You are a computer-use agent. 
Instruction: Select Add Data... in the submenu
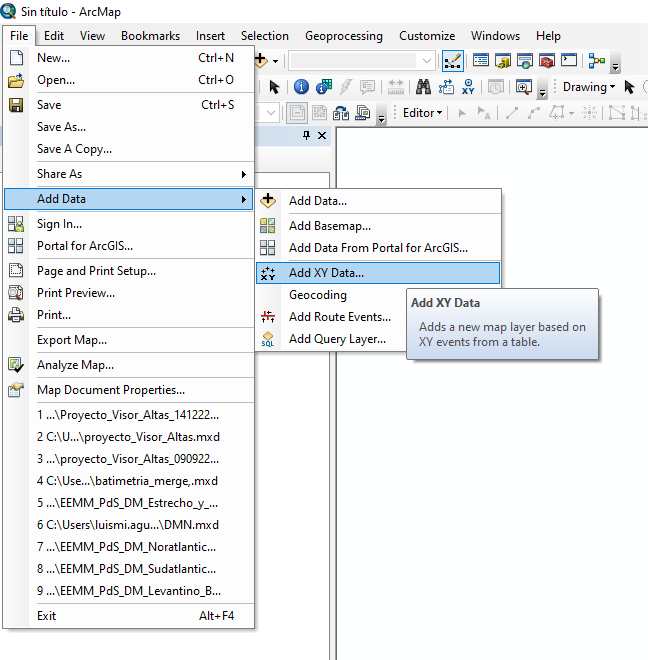[378, 201]
